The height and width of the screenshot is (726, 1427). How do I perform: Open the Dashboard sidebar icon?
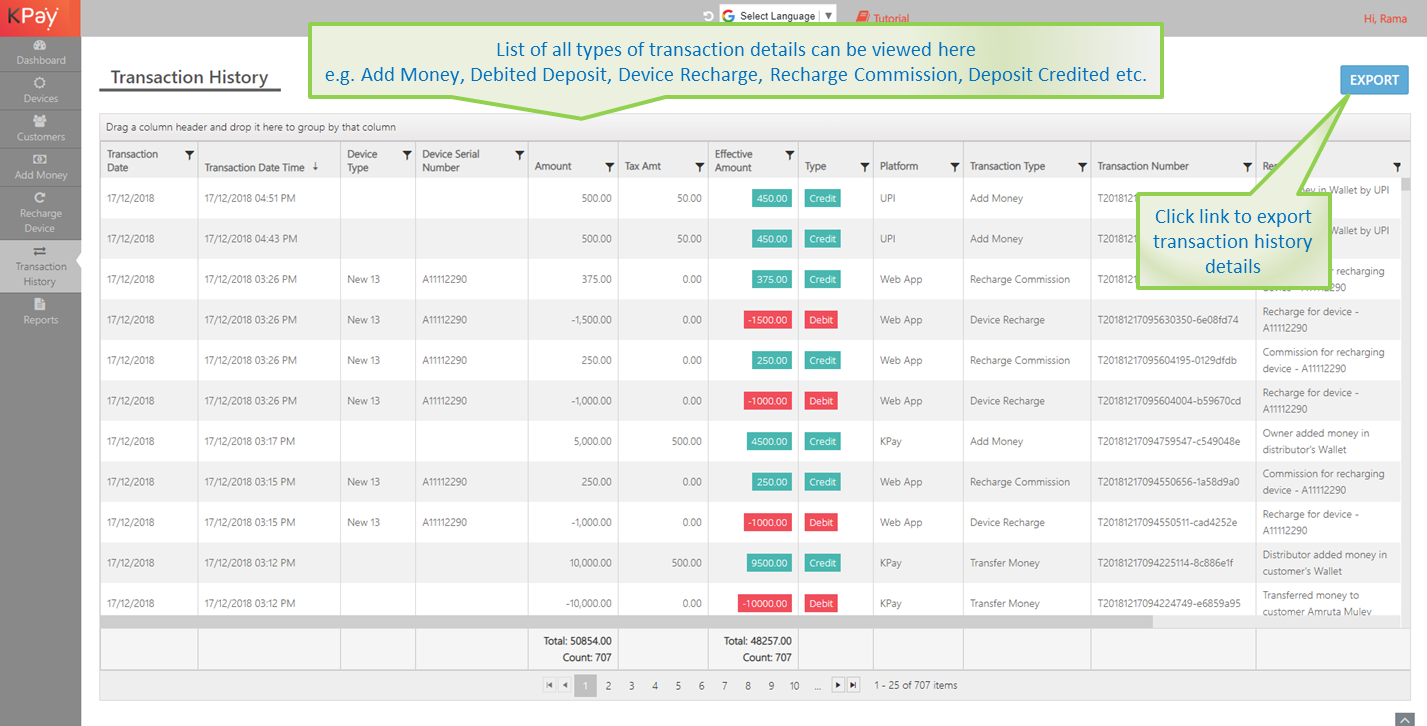click(x=40, y=53)
